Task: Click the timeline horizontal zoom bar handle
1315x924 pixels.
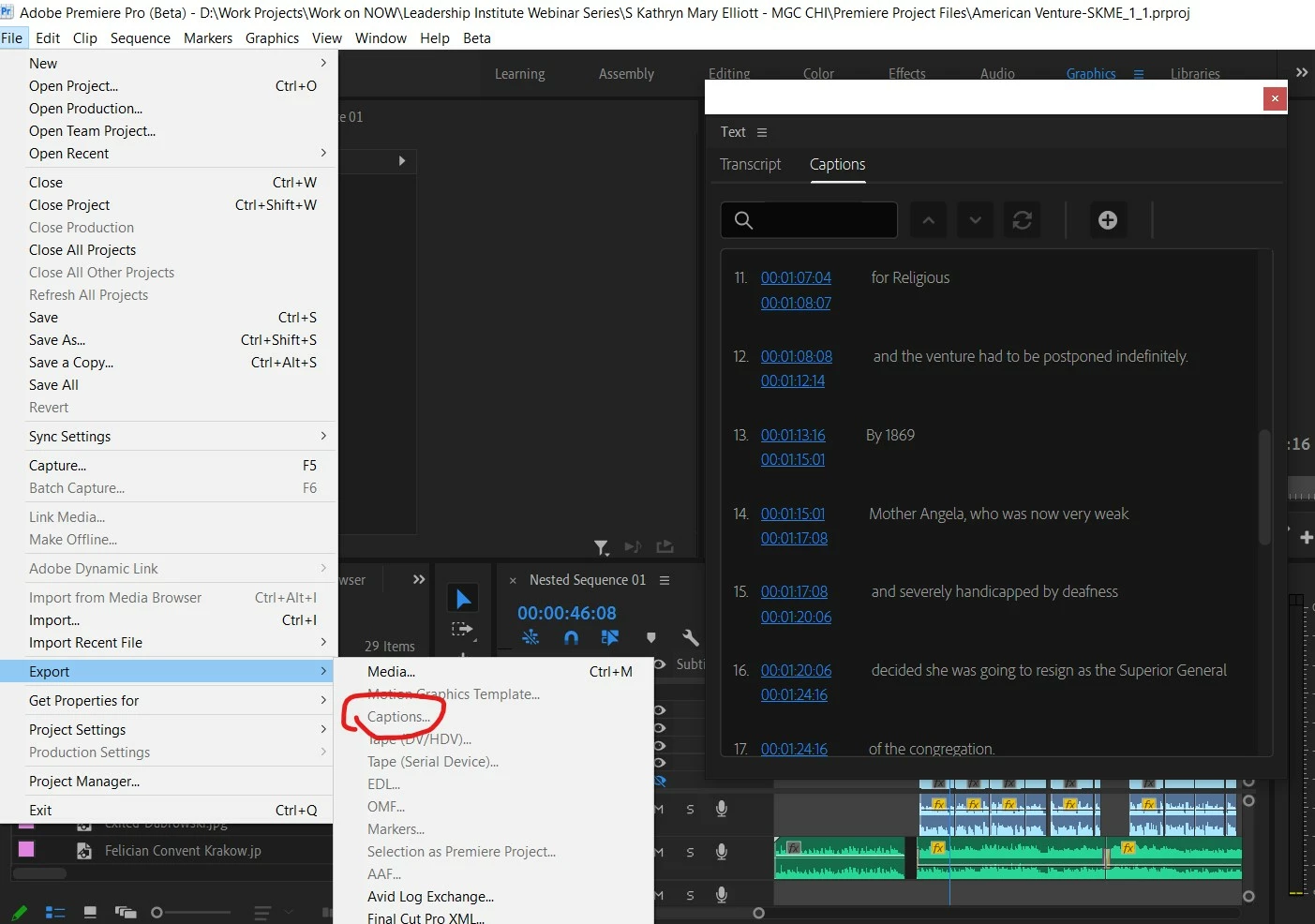Action: [759, 913]
